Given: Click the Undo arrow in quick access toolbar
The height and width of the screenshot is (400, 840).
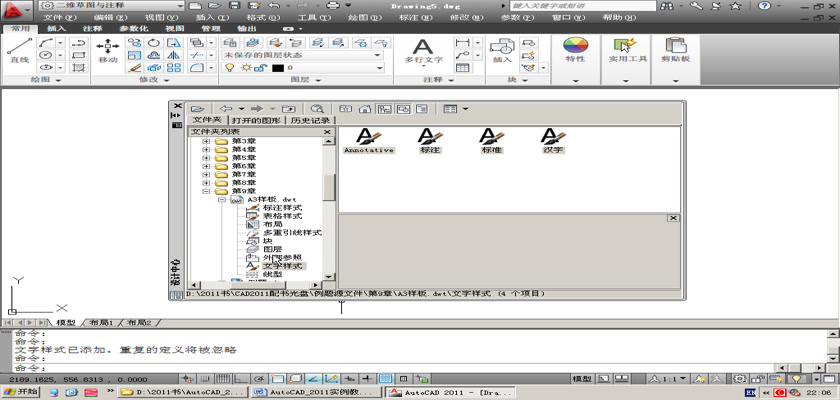Looking at the screenshot, I should tap(274, 5).
